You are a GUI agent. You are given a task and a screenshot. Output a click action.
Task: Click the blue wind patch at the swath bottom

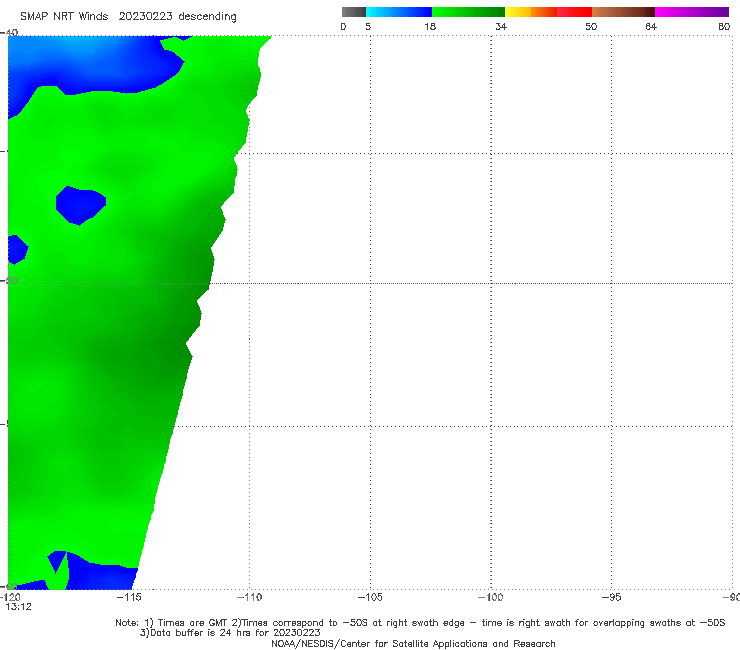pyautogui.click(x=101, y=576)
